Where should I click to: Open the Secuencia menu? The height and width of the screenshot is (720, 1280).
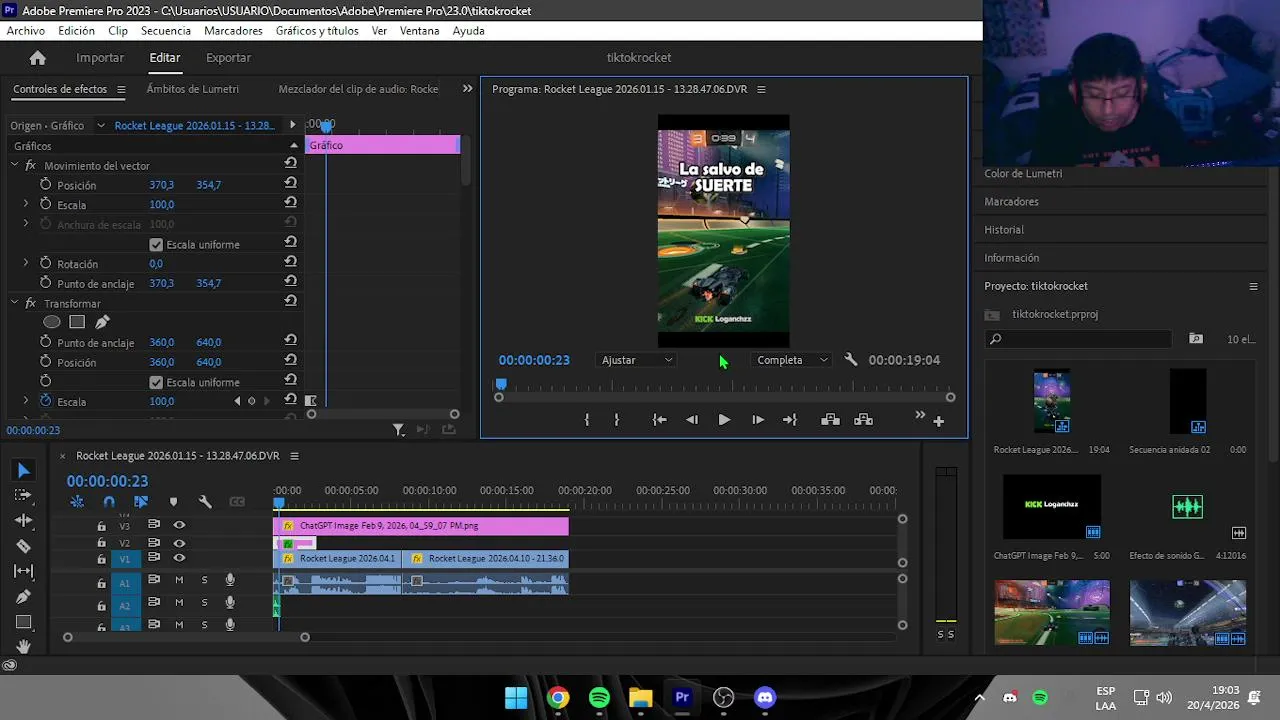pyautogui.click(x=166, y=31)
